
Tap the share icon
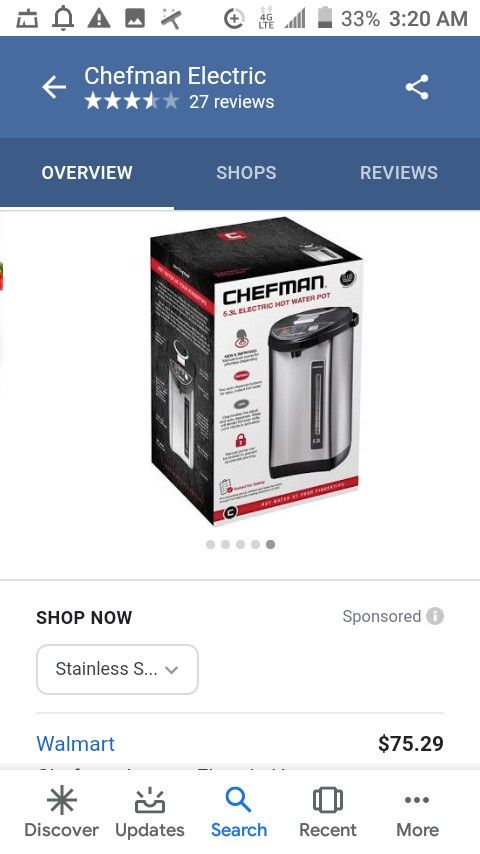[417, 87]
